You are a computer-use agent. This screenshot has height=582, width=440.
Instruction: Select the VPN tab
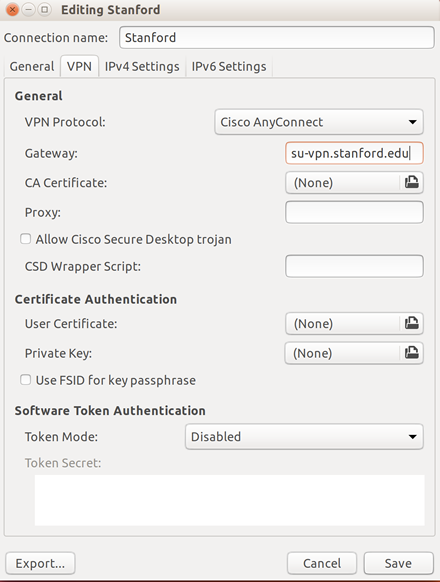pyautogui.click(x=79, y=66)
